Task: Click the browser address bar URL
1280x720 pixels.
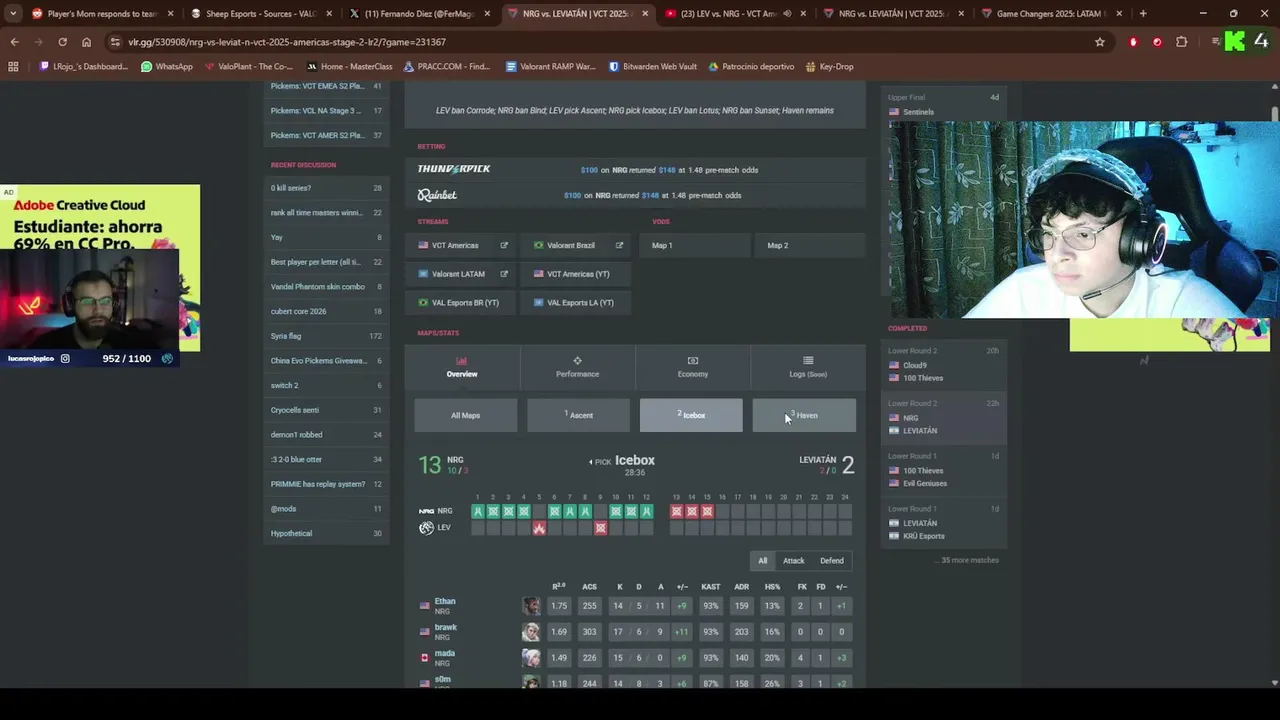Action: point(287,42)
